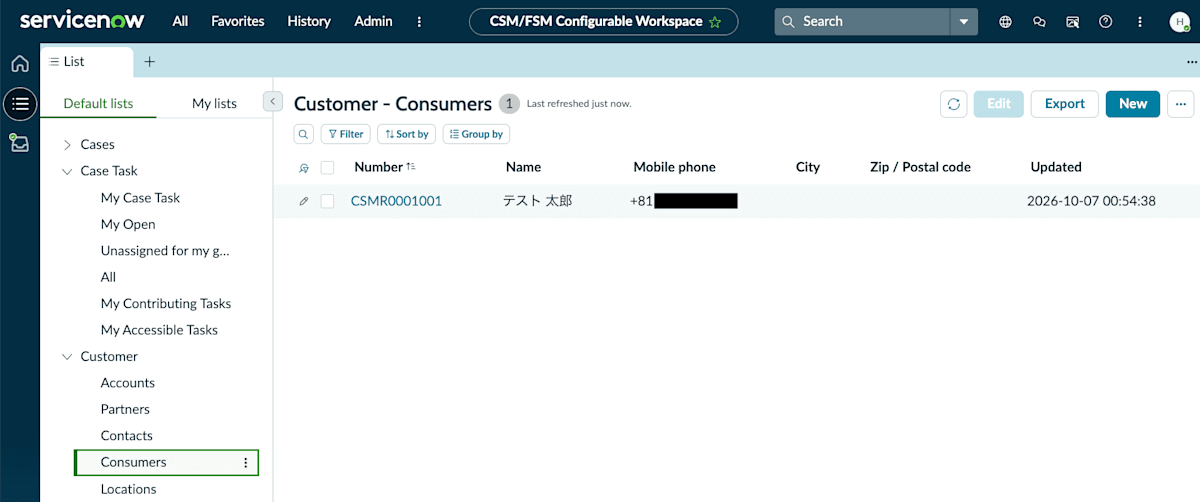
Task: Open the monitor notifications icon in header
Action: pos(1072,21)
